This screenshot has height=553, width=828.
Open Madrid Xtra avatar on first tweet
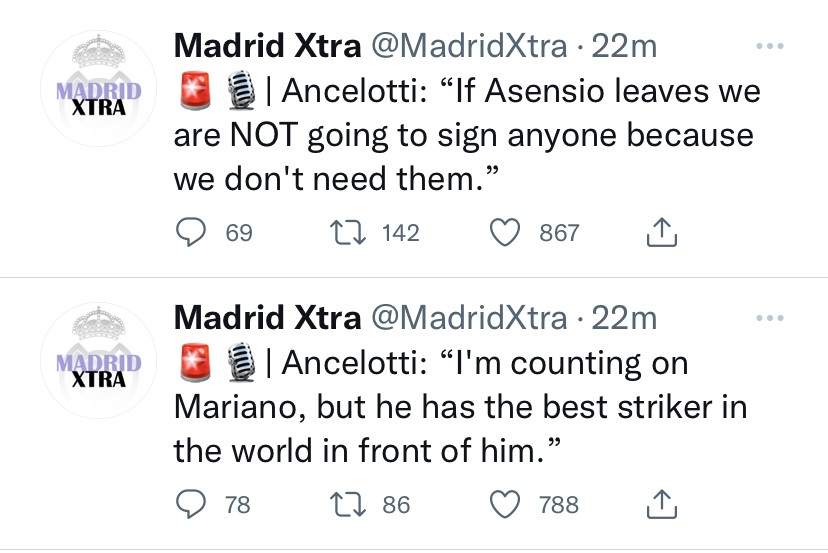click(98, 92)
